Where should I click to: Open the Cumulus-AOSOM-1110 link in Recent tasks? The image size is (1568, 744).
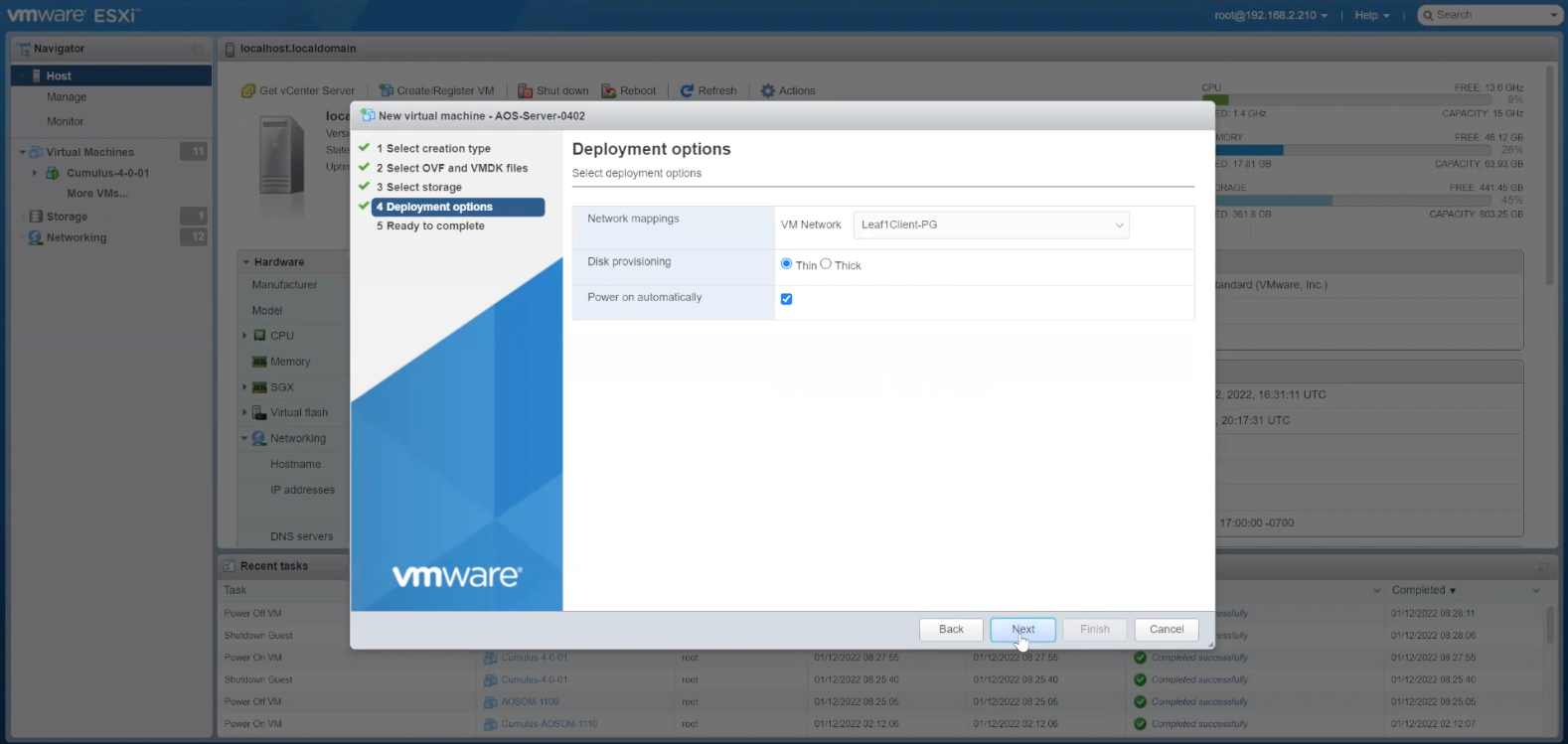pyautogui.click(x=549, y=724)
